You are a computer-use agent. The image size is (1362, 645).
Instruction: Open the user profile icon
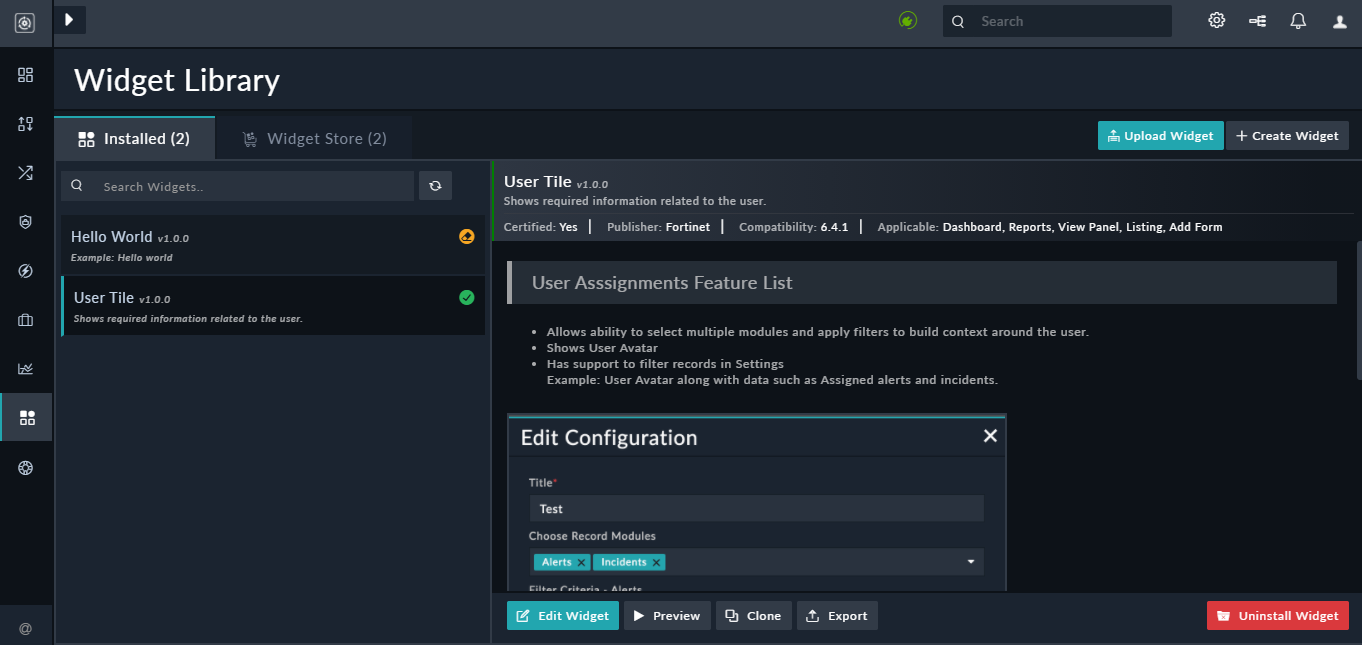coord(1340,21)
